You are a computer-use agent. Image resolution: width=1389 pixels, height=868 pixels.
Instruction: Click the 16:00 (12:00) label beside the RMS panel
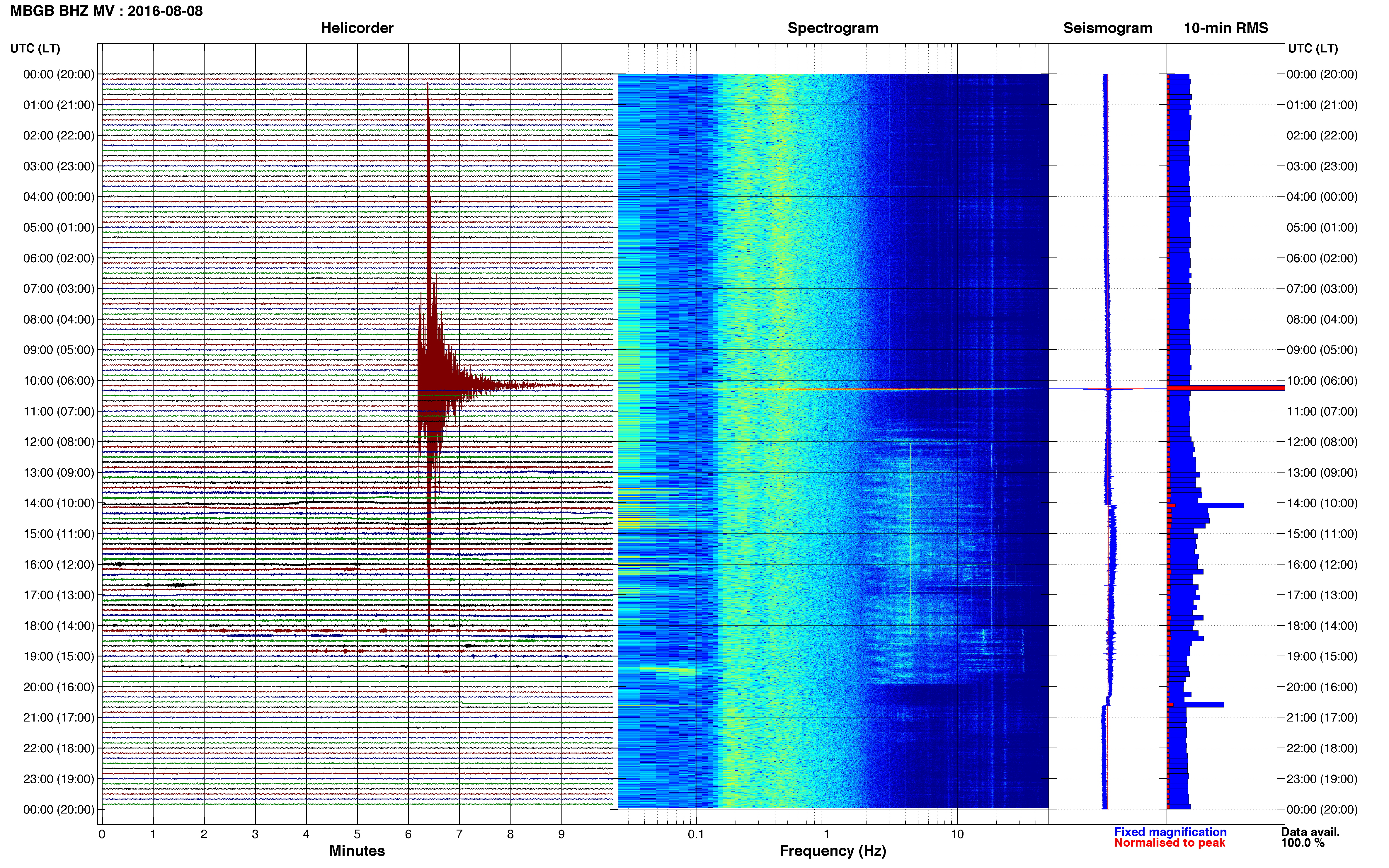pos(1322,564)
